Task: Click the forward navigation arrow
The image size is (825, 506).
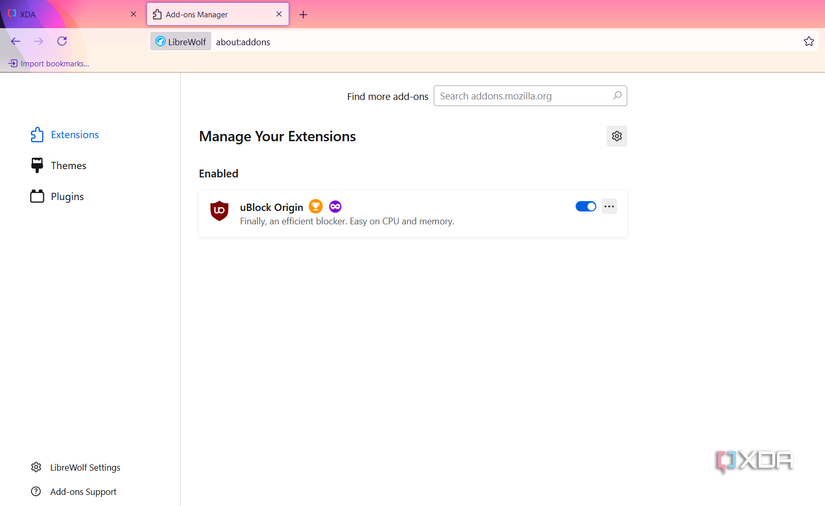Action: coord(38,41)
